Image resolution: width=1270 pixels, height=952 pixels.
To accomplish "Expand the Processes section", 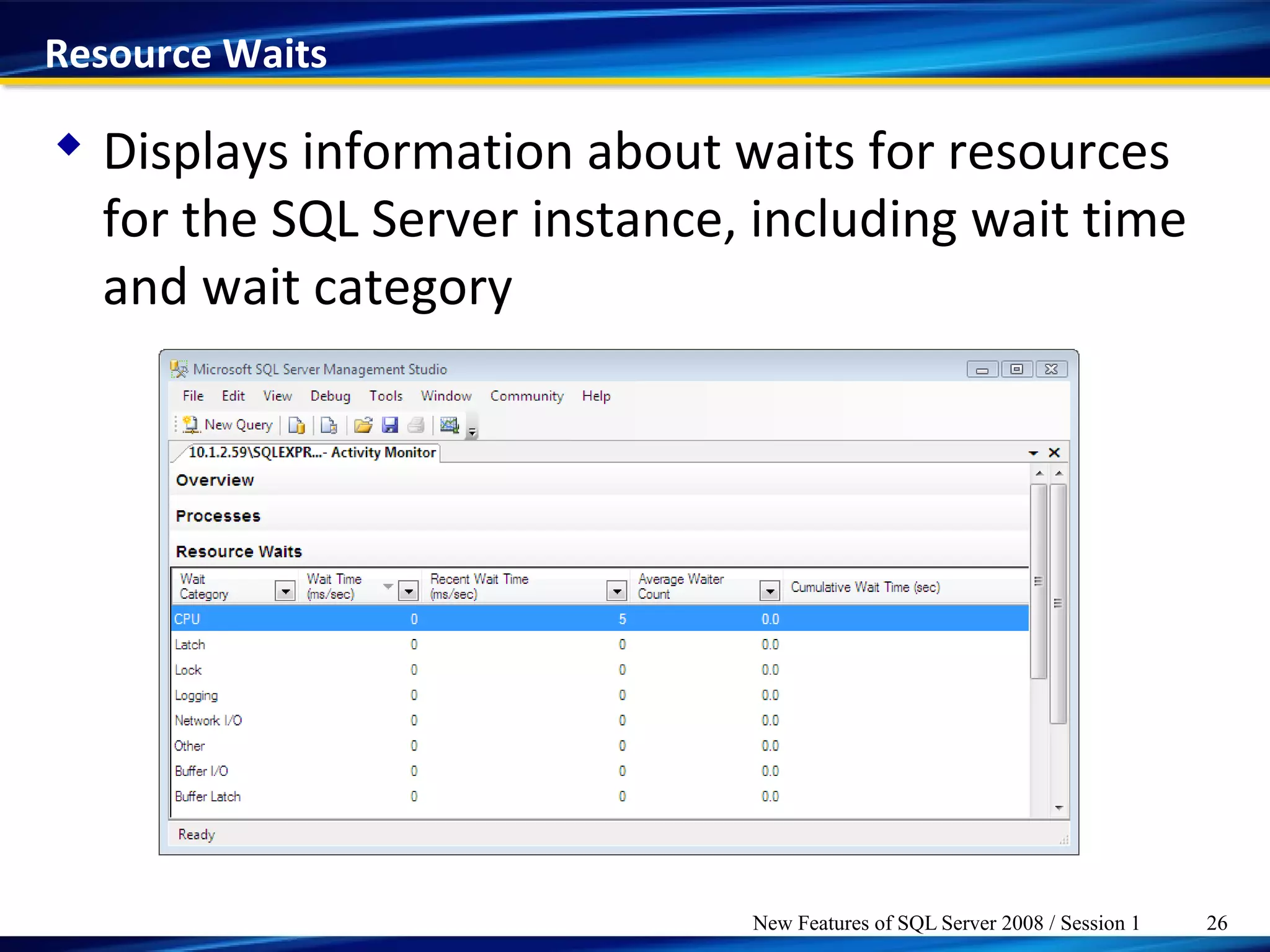I will 218,516.
